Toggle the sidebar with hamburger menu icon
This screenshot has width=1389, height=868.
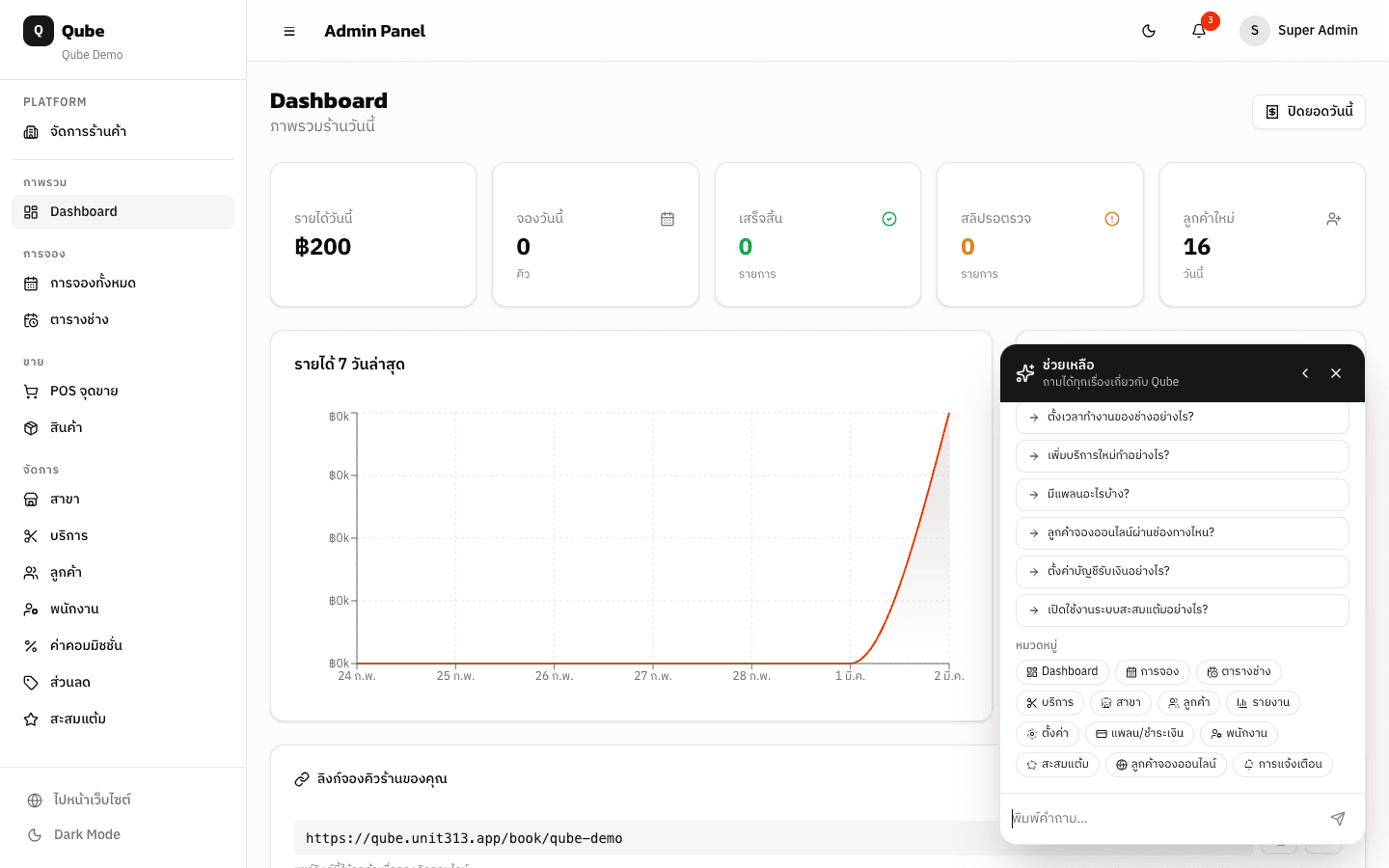pyautogui.click(x=289, y=31)
